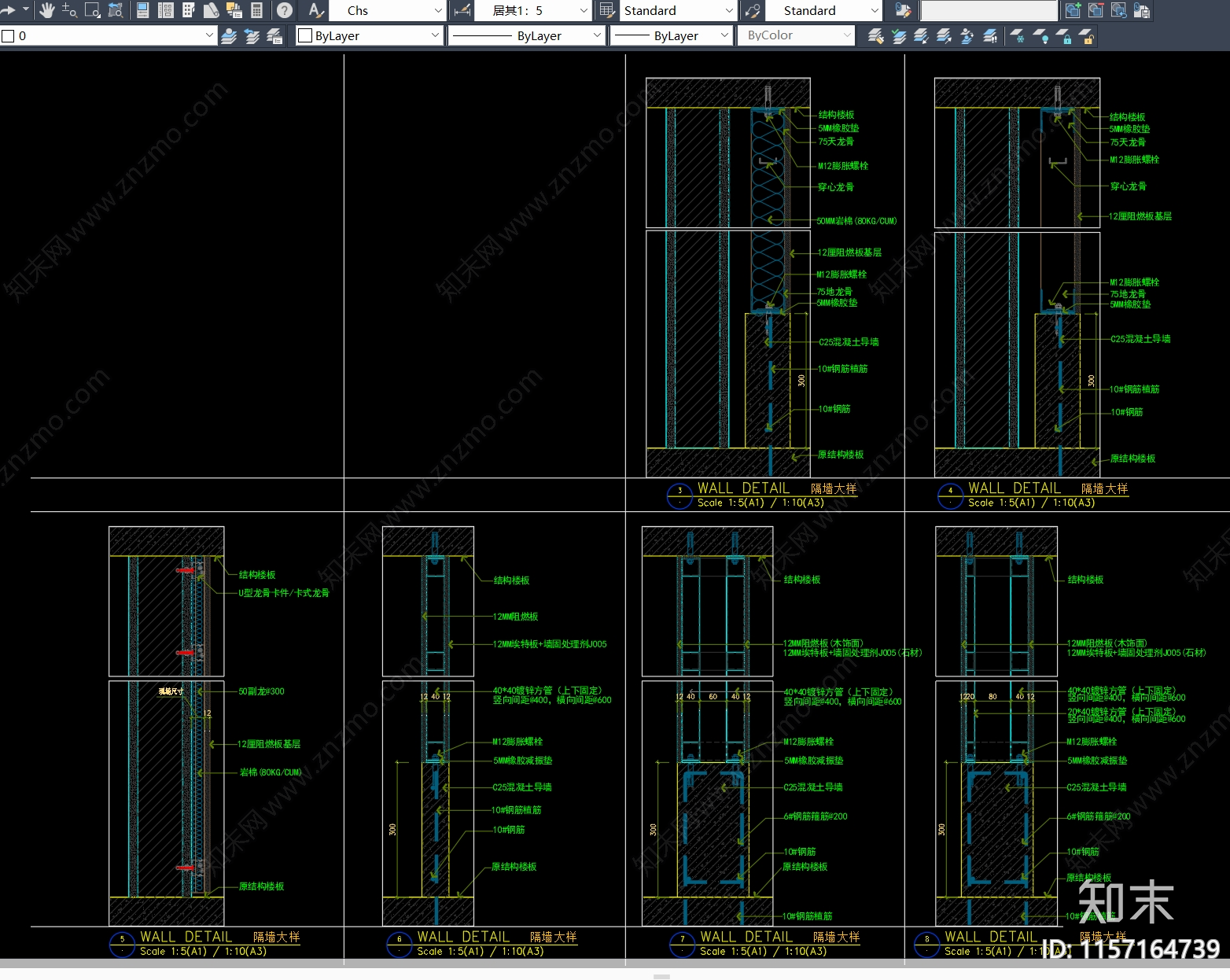Image resolution: width=1230 pixels, height=980 pixels.
Task: Open DesignCenter palette icon
Action: 166,10
